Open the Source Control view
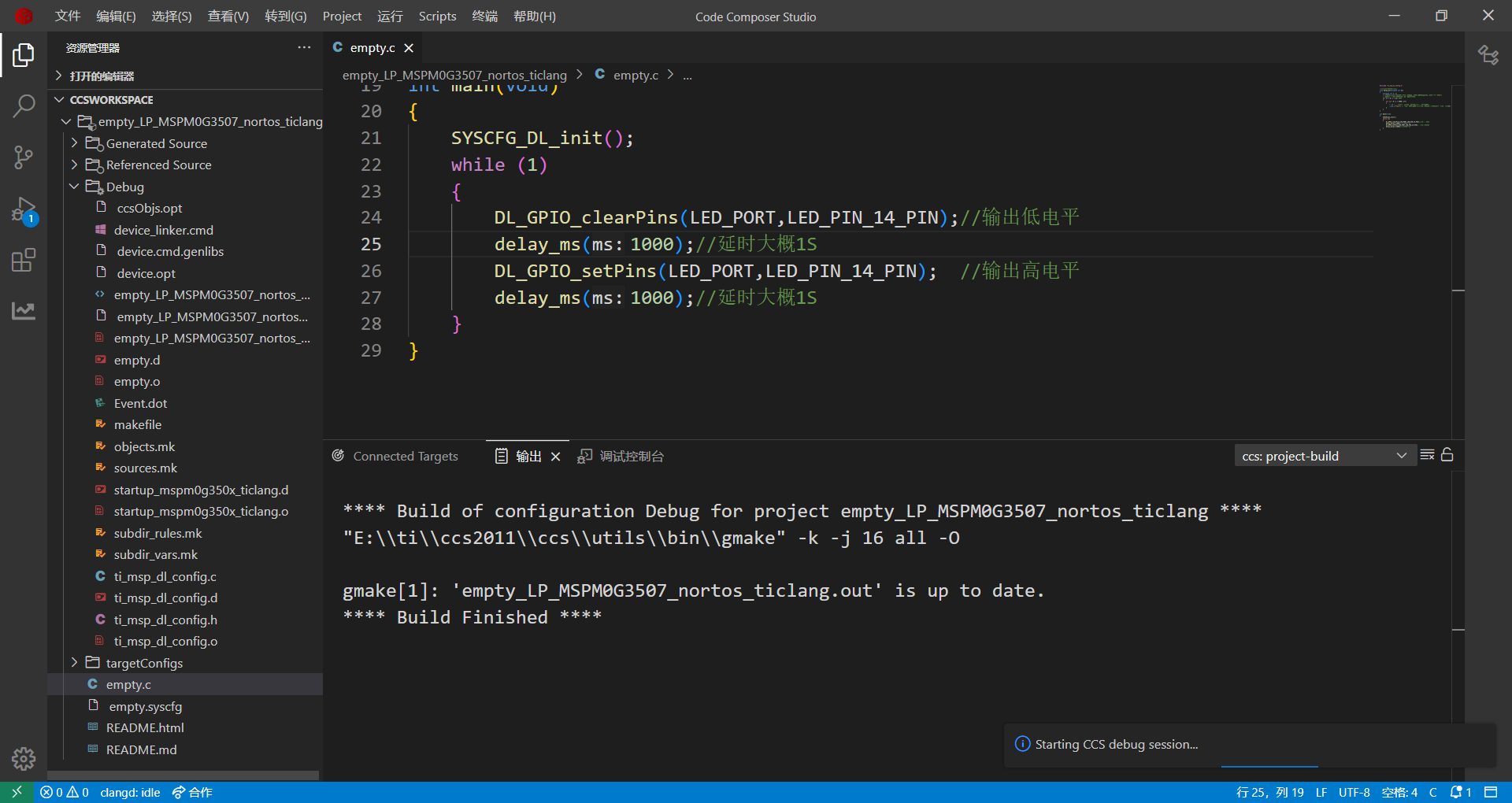 pyautogui.click(x=24, y=157)
